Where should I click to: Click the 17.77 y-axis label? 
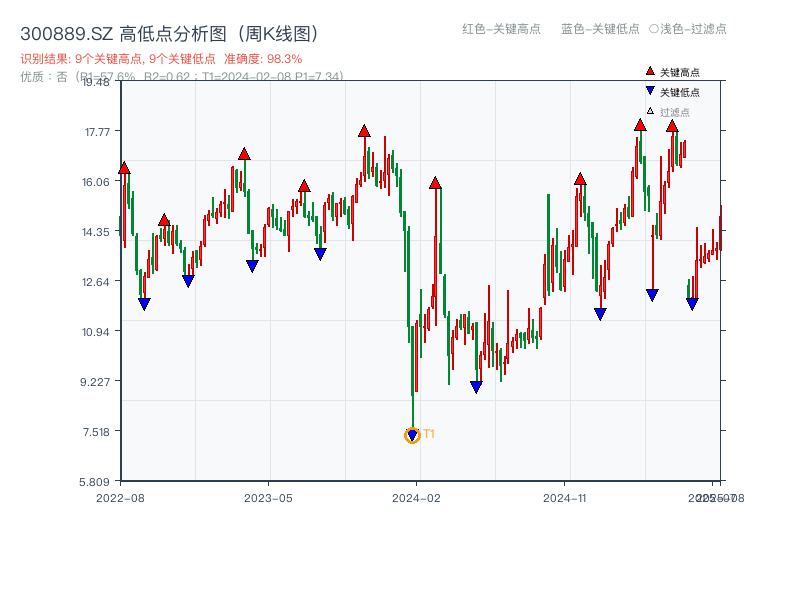[97, 132]
